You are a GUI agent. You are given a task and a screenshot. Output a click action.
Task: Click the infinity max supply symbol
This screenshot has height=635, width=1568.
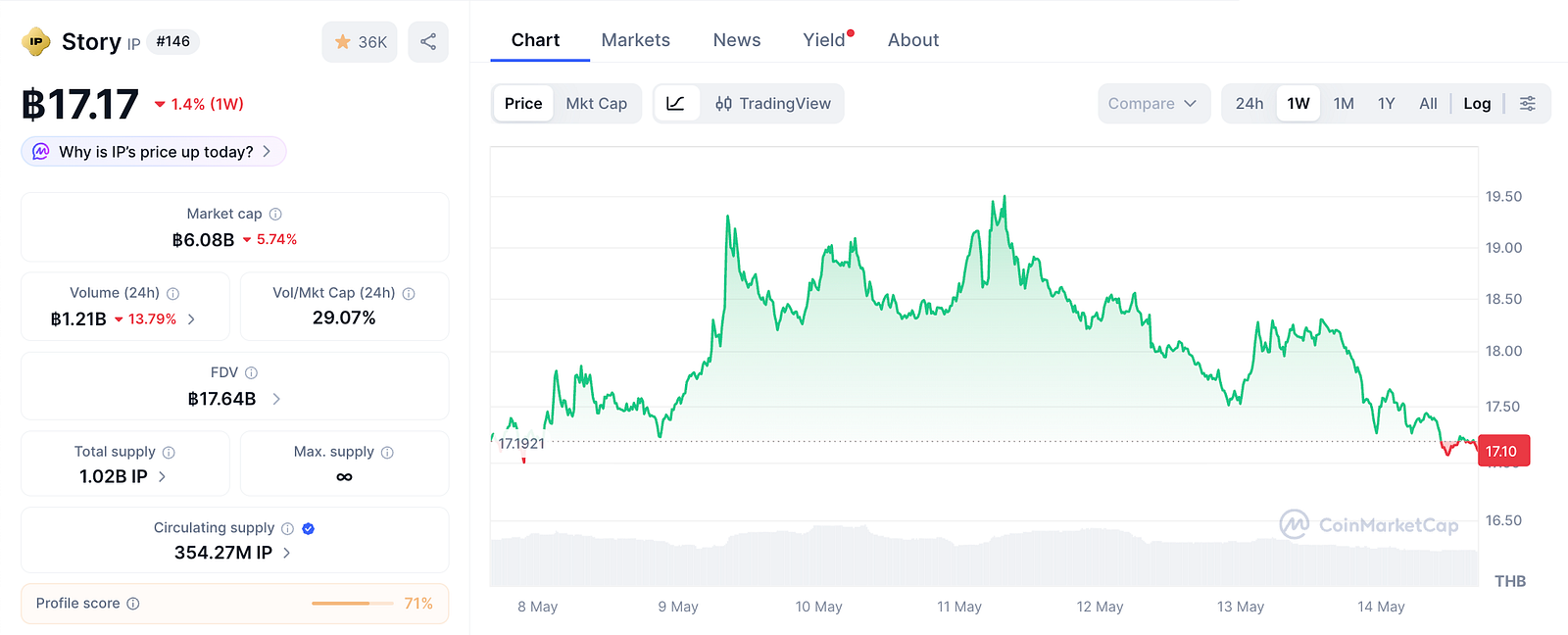[x=344, y=477]
